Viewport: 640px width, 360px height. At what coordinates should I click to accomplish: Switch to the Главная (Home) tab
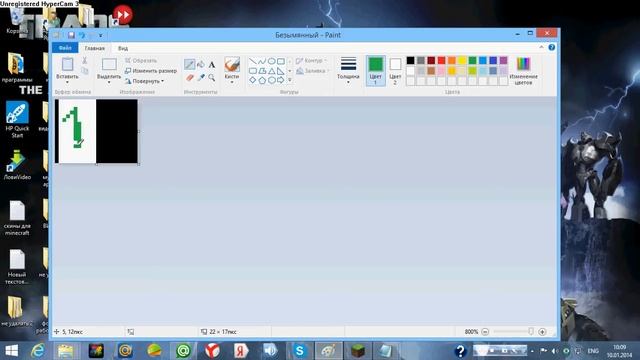coord(95,48)
